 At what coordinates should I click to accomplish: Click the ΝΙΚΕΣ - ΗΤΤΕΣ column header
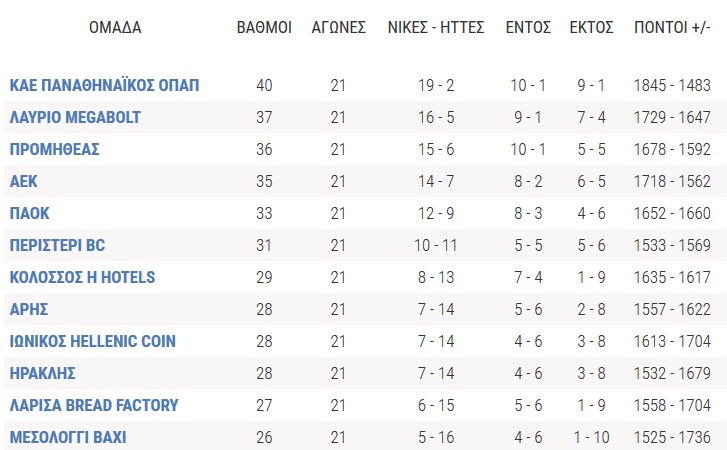(436, 27)
